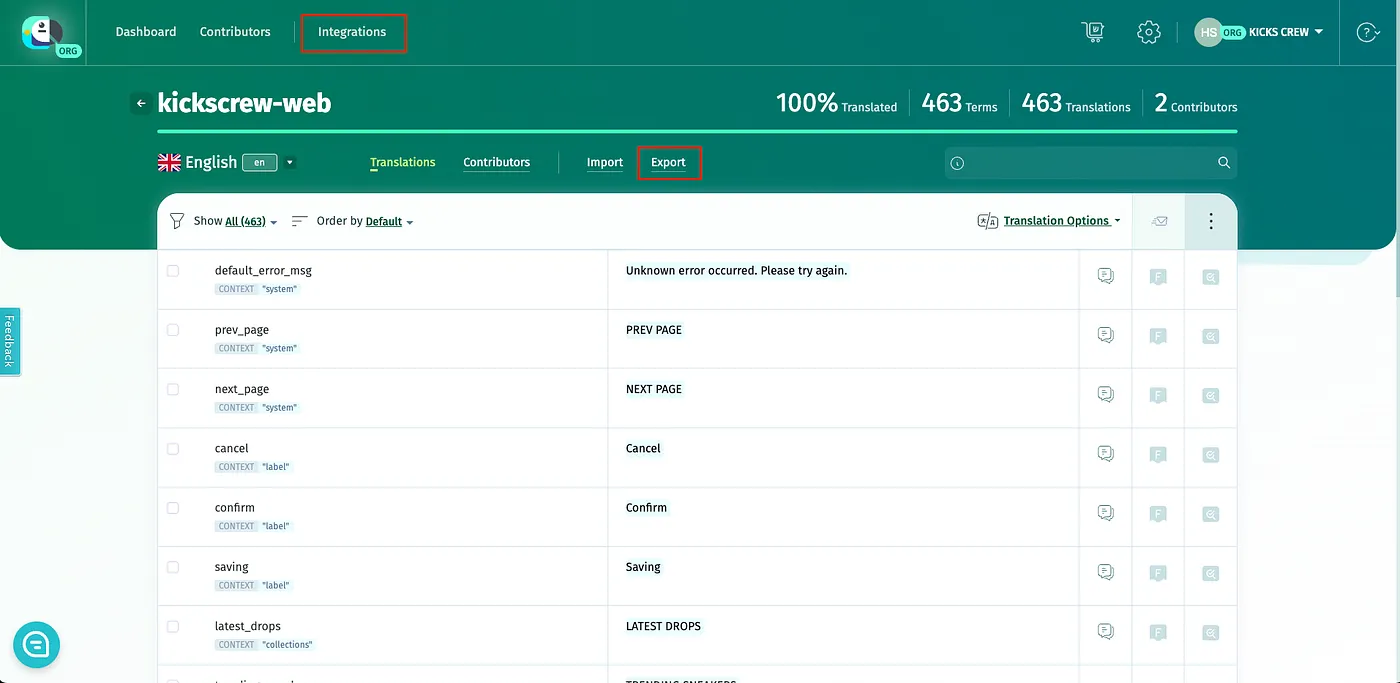Open the English language switcher arrow
1400x683 pixels.
click(x=290, y=162)
